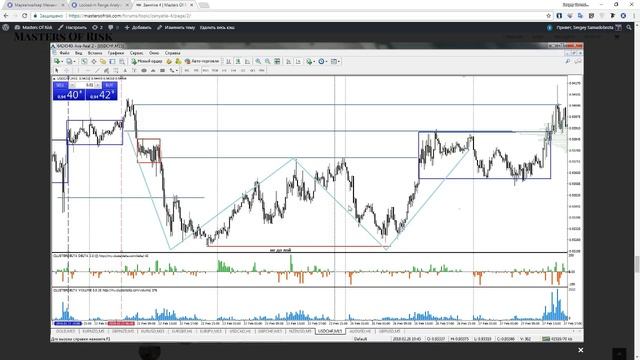Image resolution: width=640 pixels, height=360 pixels.
Task: Switch to the GBPUSD,M5 chart tab
Action: pyautogui.click(x=390, y=331)
